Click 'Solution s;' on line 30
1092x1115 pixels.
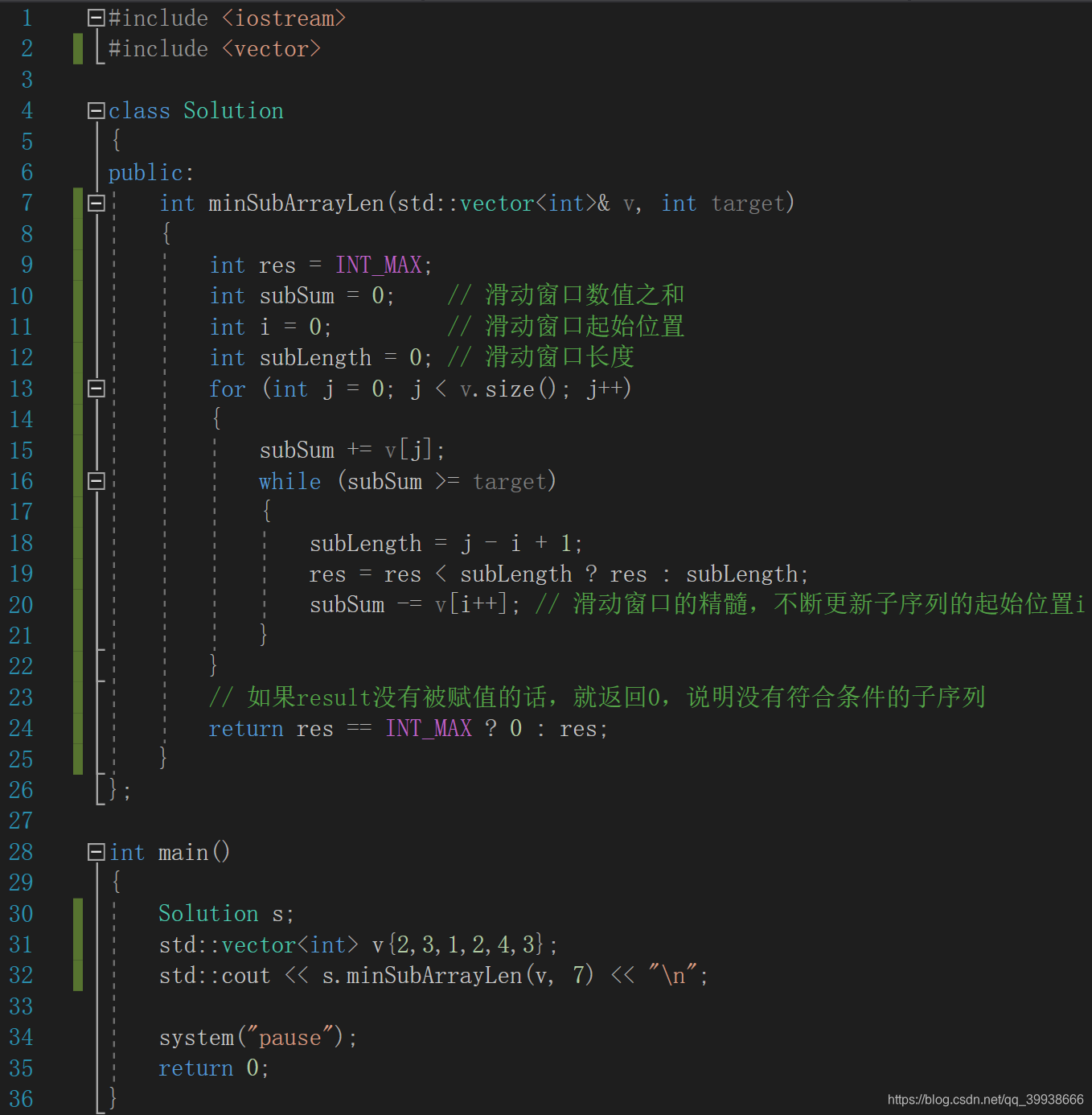226,914
